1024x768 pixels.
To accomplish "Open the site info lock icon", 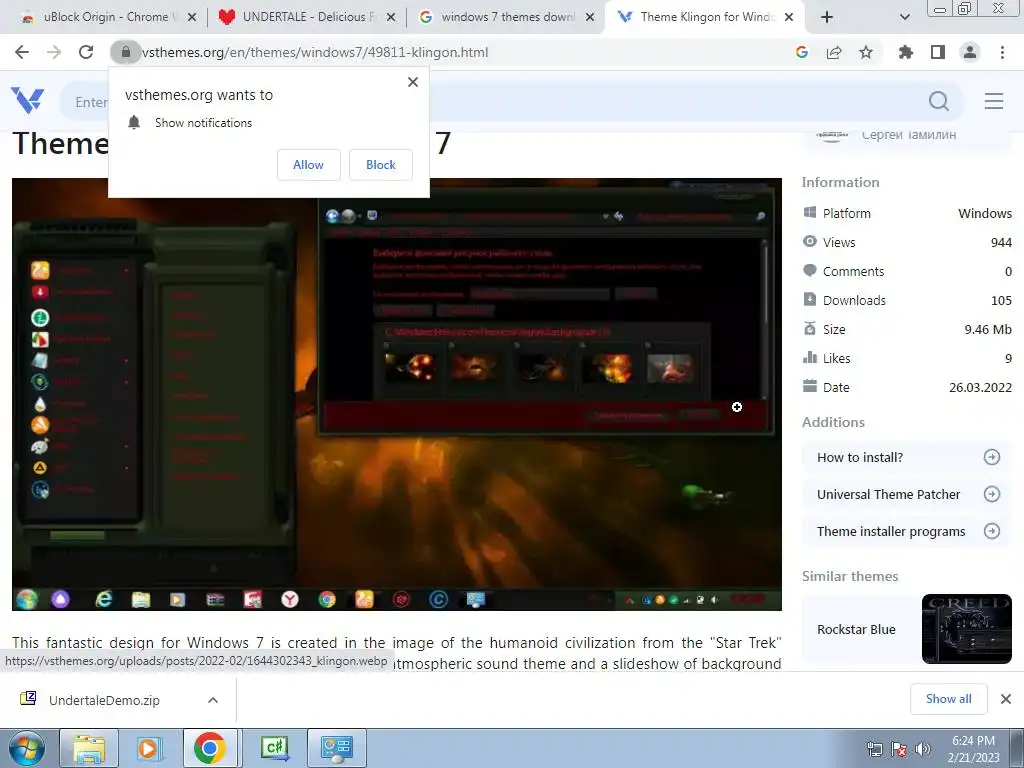I will (125, 52).
